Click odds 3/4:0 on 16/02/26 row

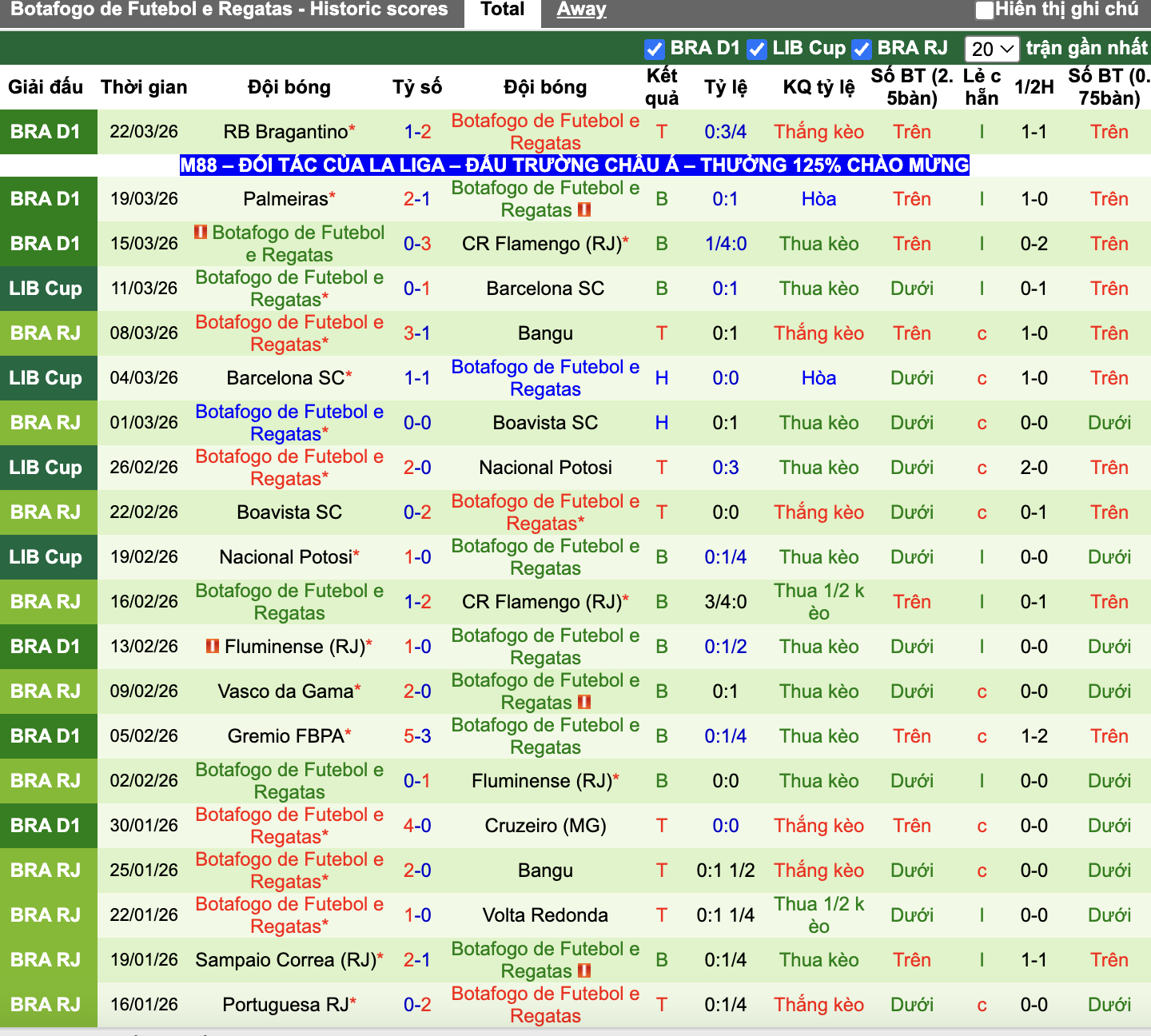click(x=726, y=602)
